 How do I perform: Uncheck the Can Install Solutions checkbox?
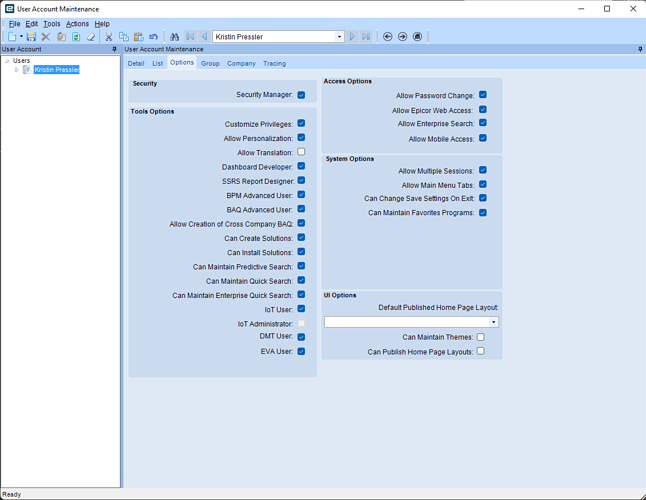point(301,252)
